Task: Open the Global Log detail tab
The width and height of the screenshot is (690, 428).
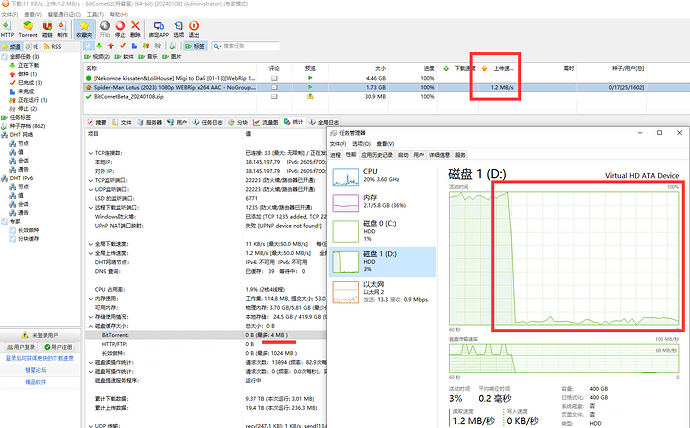Action: pos(324,122)
